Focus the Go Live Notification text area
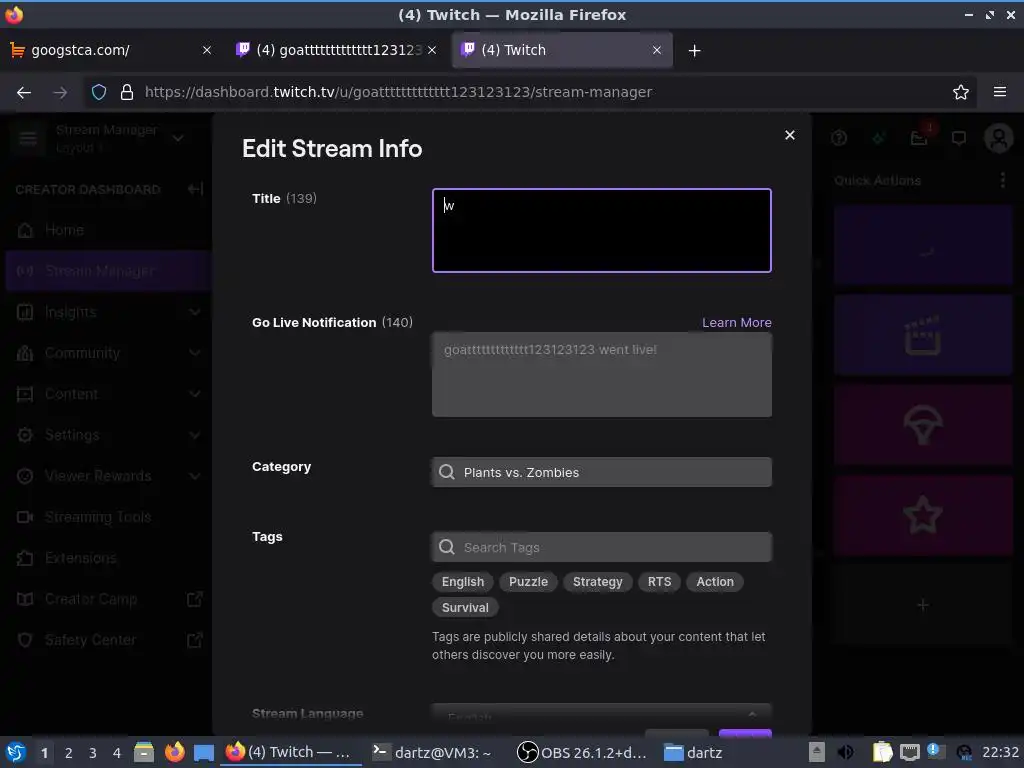 [x=601, y=375]
